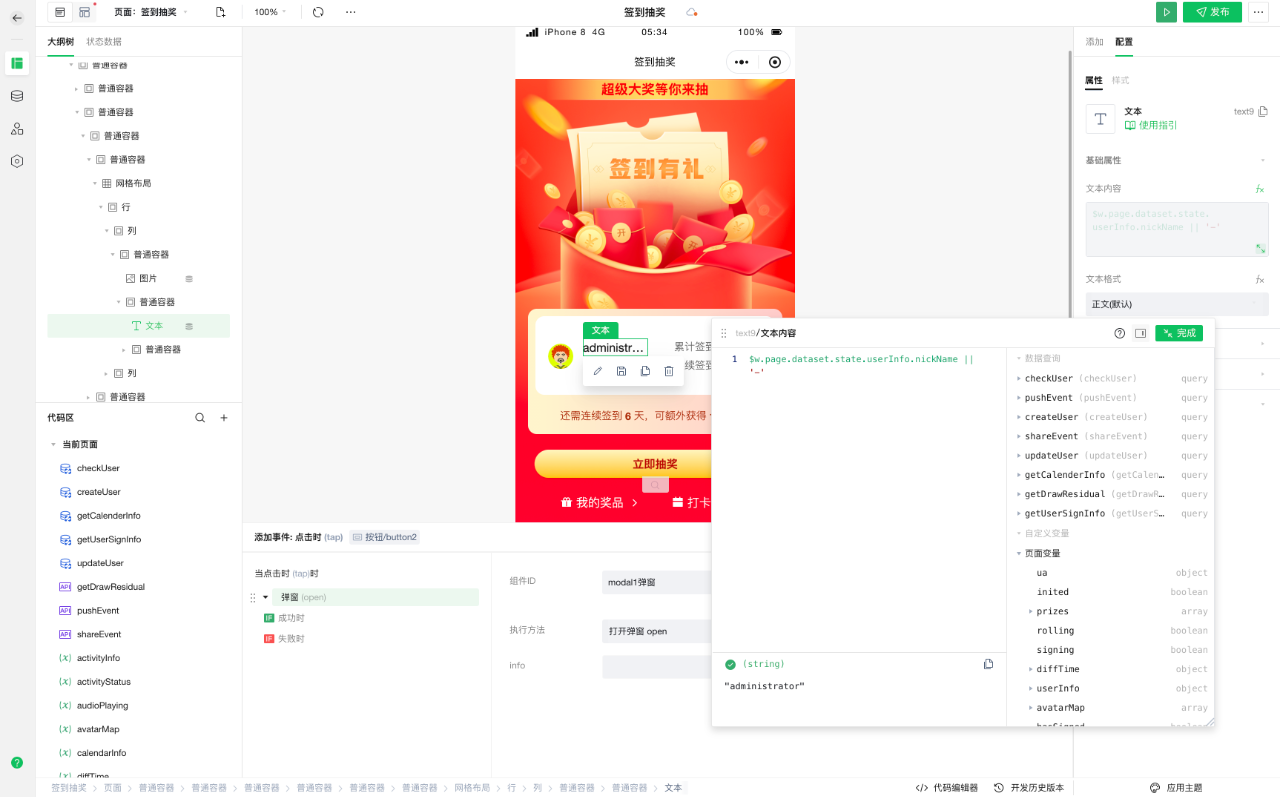Open the hexagon settings sidebar icon
The height and width of the screenshot is (797, 1280).
click(17, 161)
